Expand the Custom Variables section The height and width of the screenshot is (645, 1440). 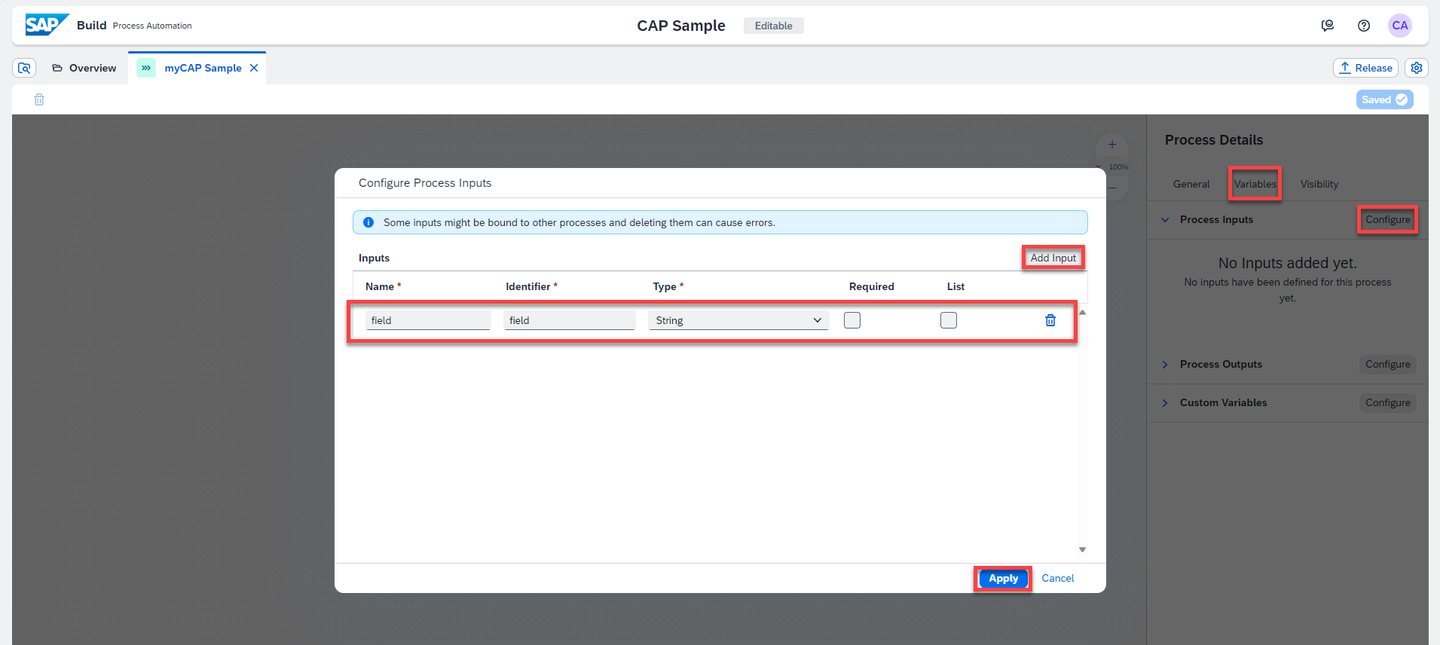[x=1165, y=403]
